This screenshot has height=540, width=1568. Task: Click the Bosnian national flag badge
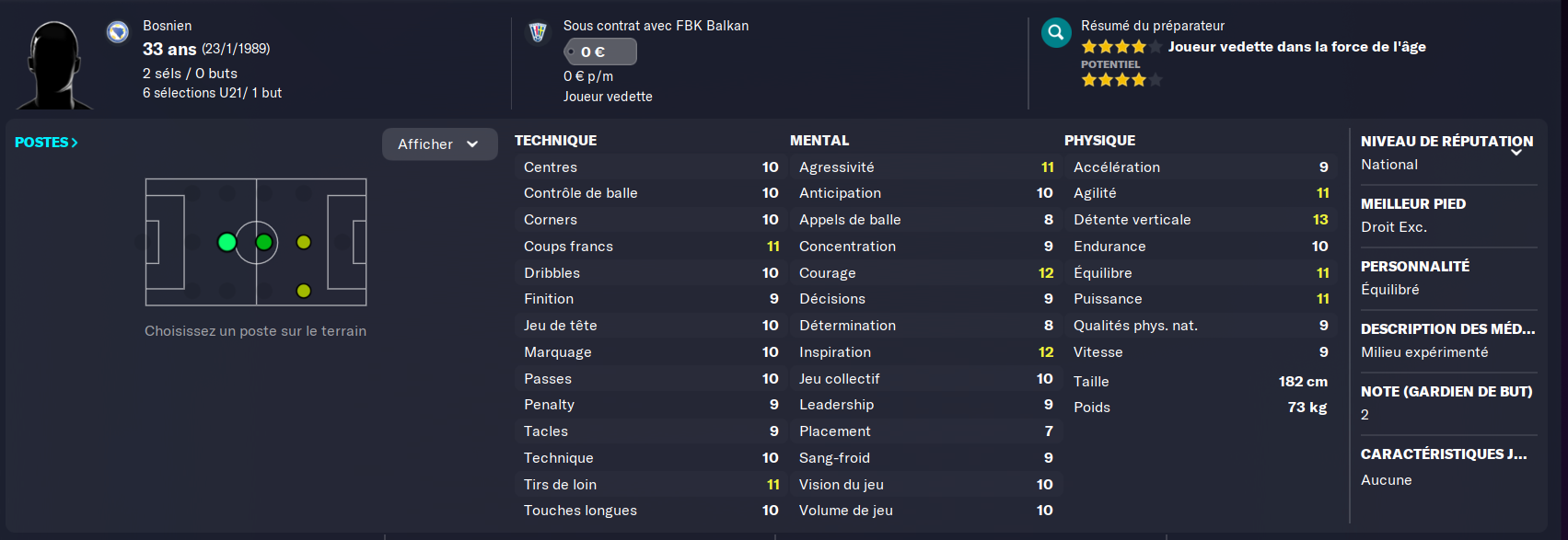118,32
